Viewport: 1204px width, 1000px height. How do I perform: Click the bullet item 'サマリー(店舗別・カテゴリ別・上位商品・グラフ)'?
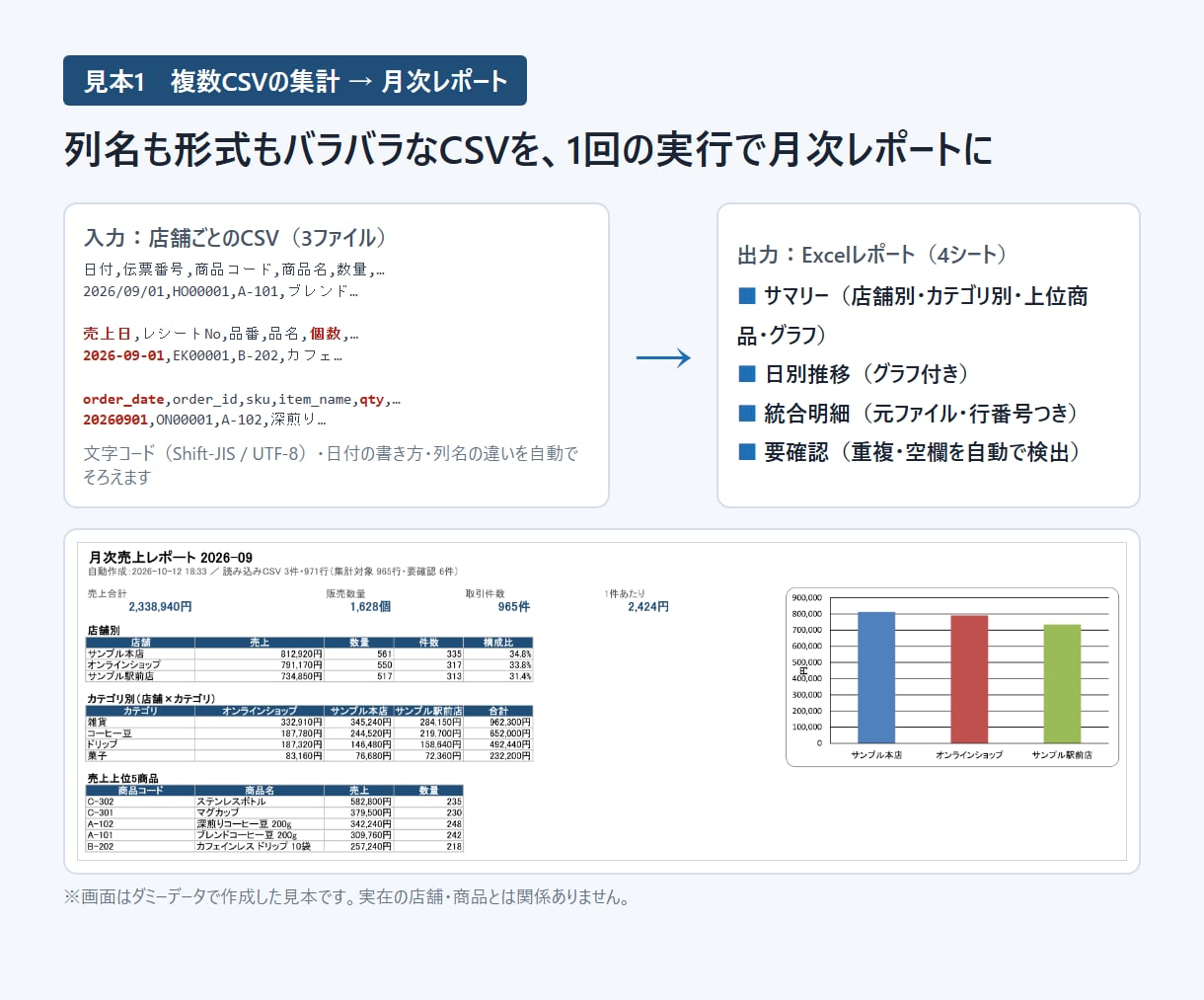point(913,315)
